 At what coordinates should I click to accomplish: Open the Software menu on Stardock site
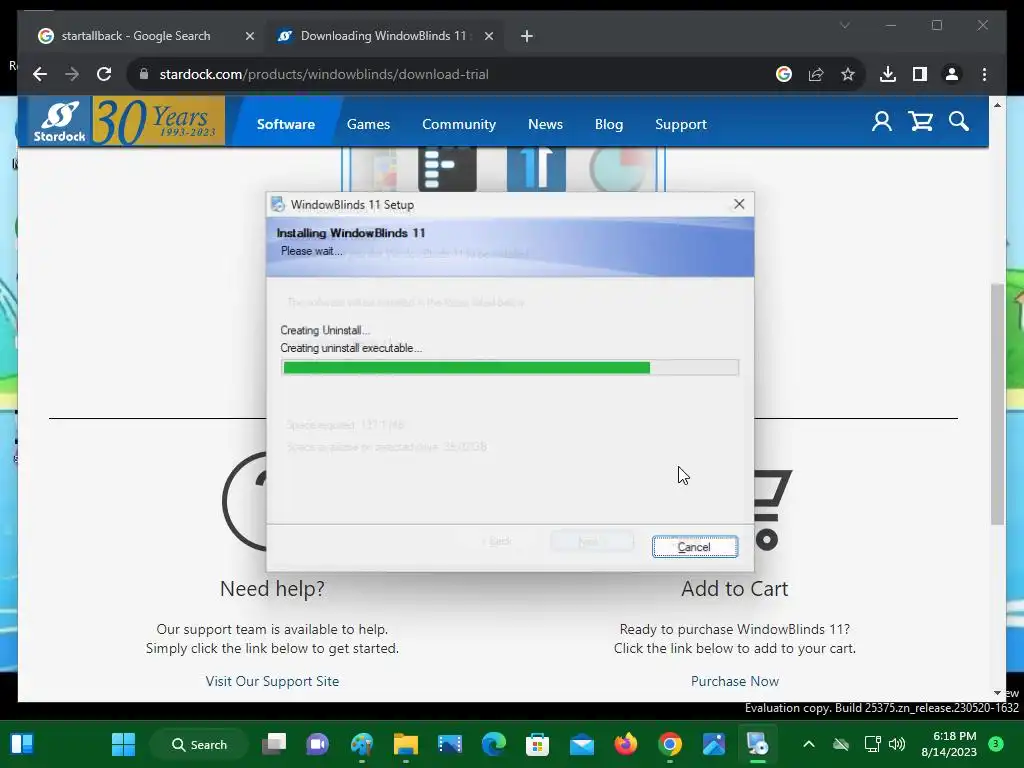pyautogui.click(x=285, y=124)
